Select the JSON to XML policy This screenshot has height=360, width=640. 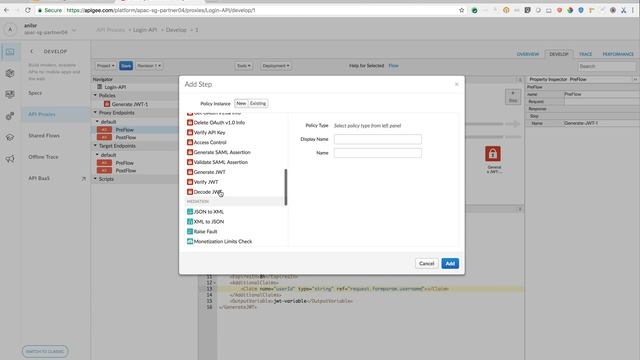pos(205,211)
